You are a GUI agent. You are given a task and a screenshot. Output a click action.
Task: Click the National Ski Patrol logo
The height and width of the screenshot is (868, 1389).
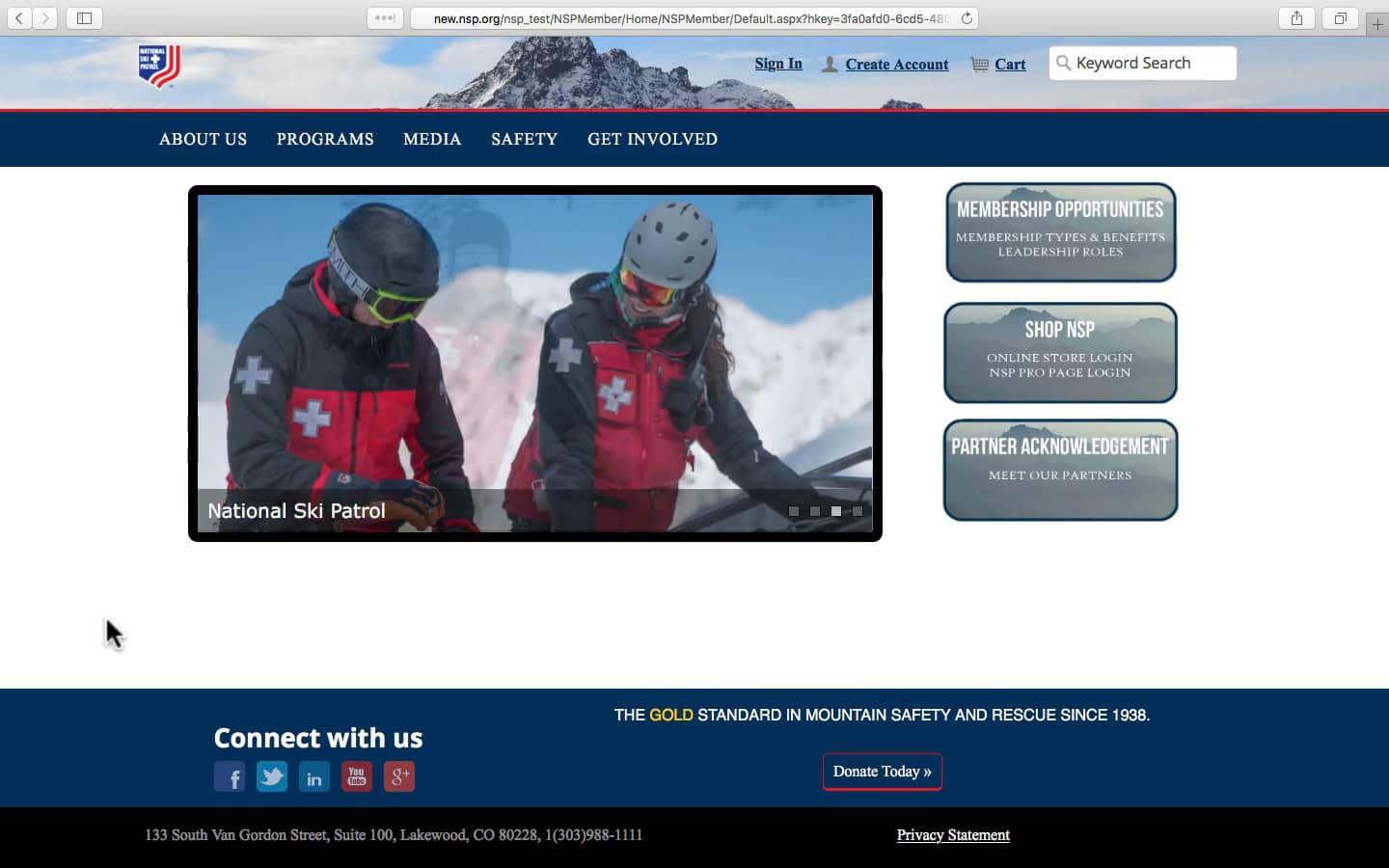tap(159, 66)
